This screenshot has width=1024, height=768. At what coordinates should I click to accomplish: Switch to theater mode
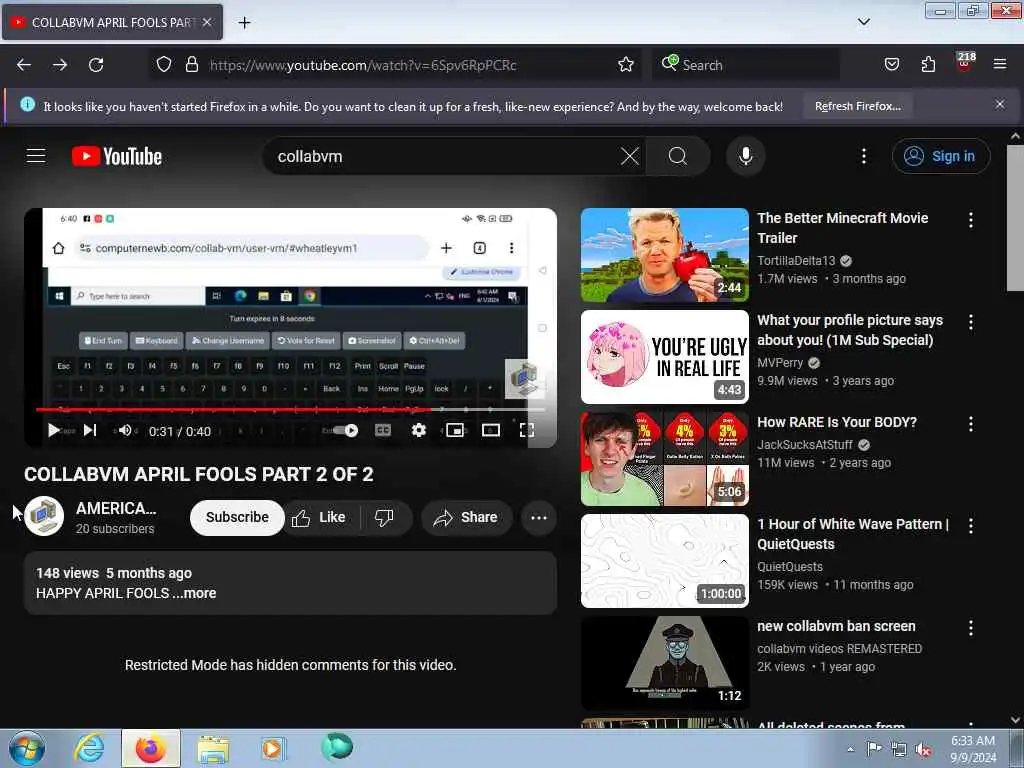490,430
